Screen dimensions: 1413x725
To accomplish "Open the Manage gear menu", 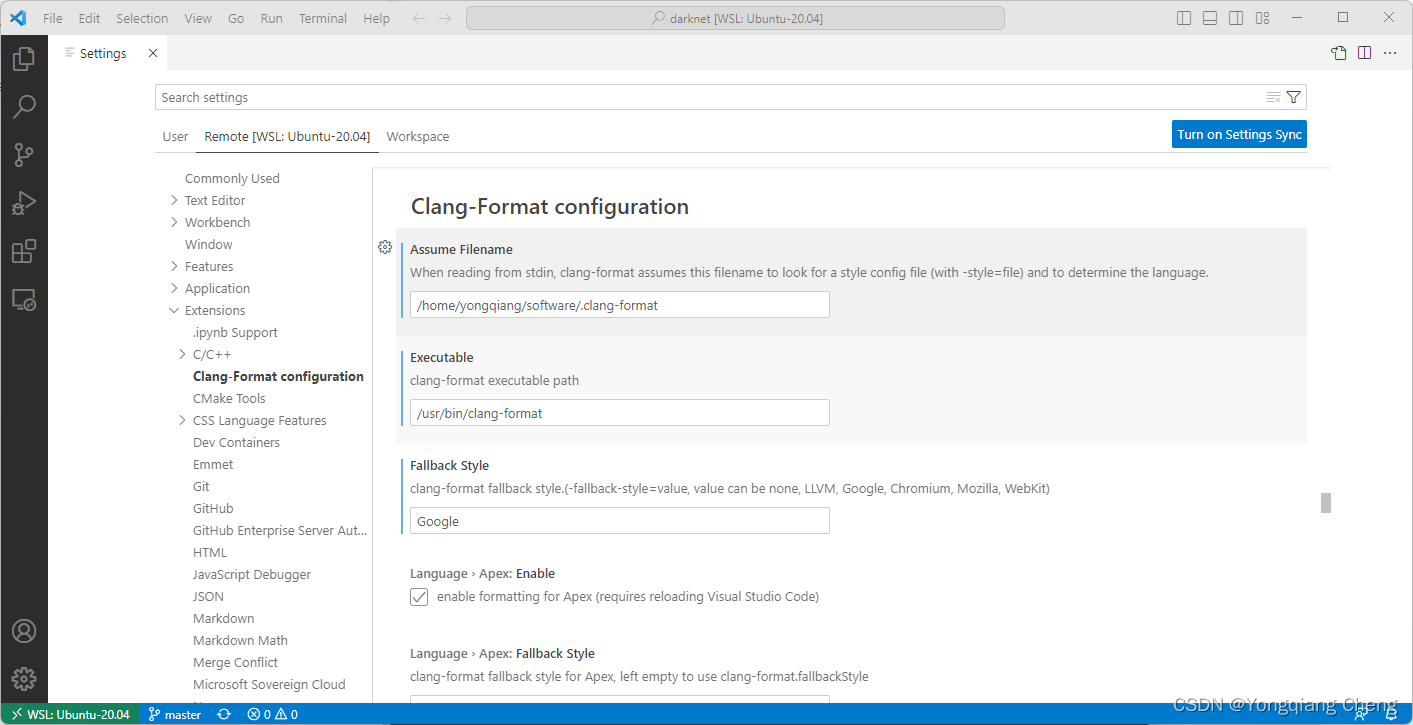I will click(x=24, y=677).
